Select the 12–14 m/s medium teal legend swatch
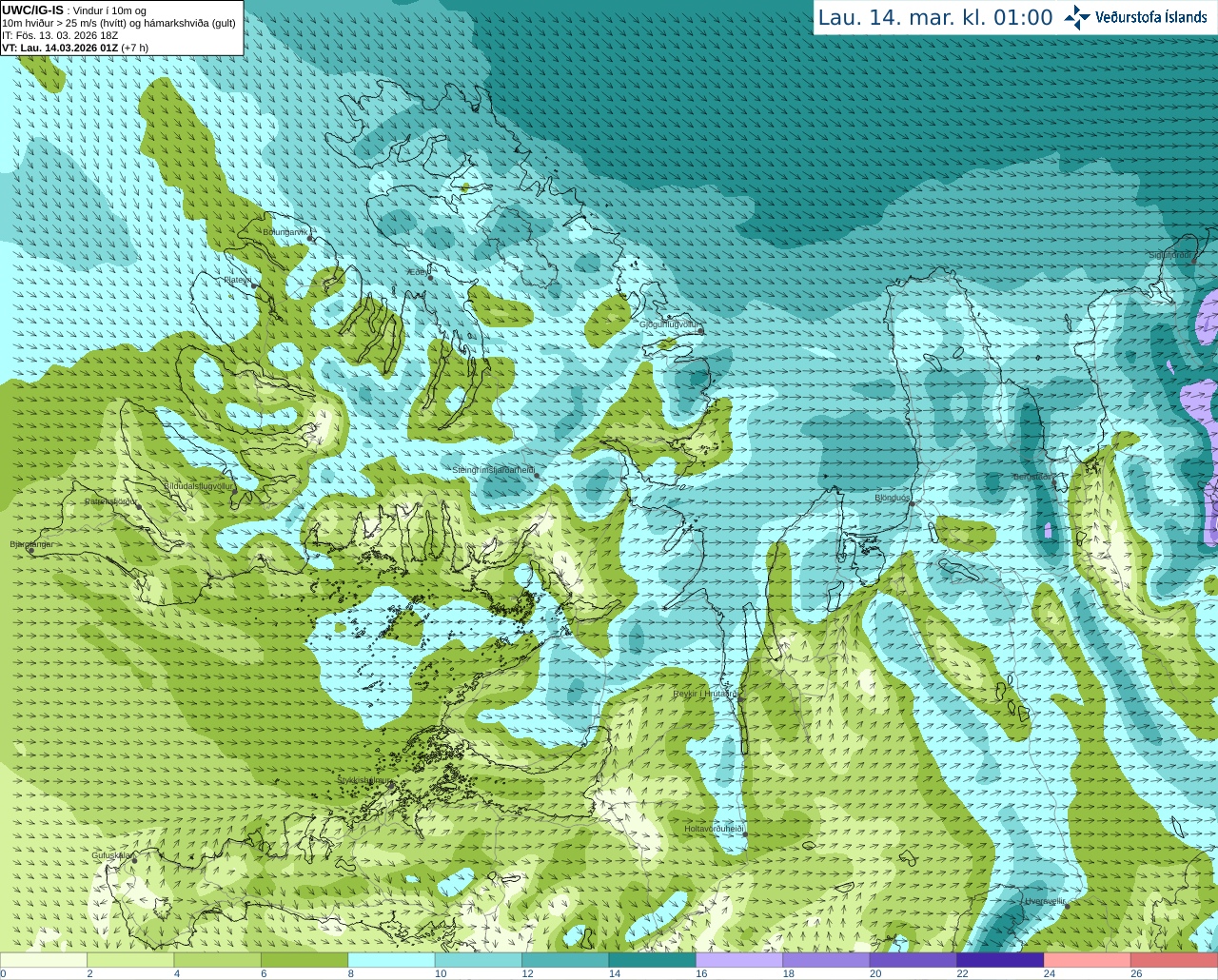1218x980 pixels. click(x=565, y=960)
